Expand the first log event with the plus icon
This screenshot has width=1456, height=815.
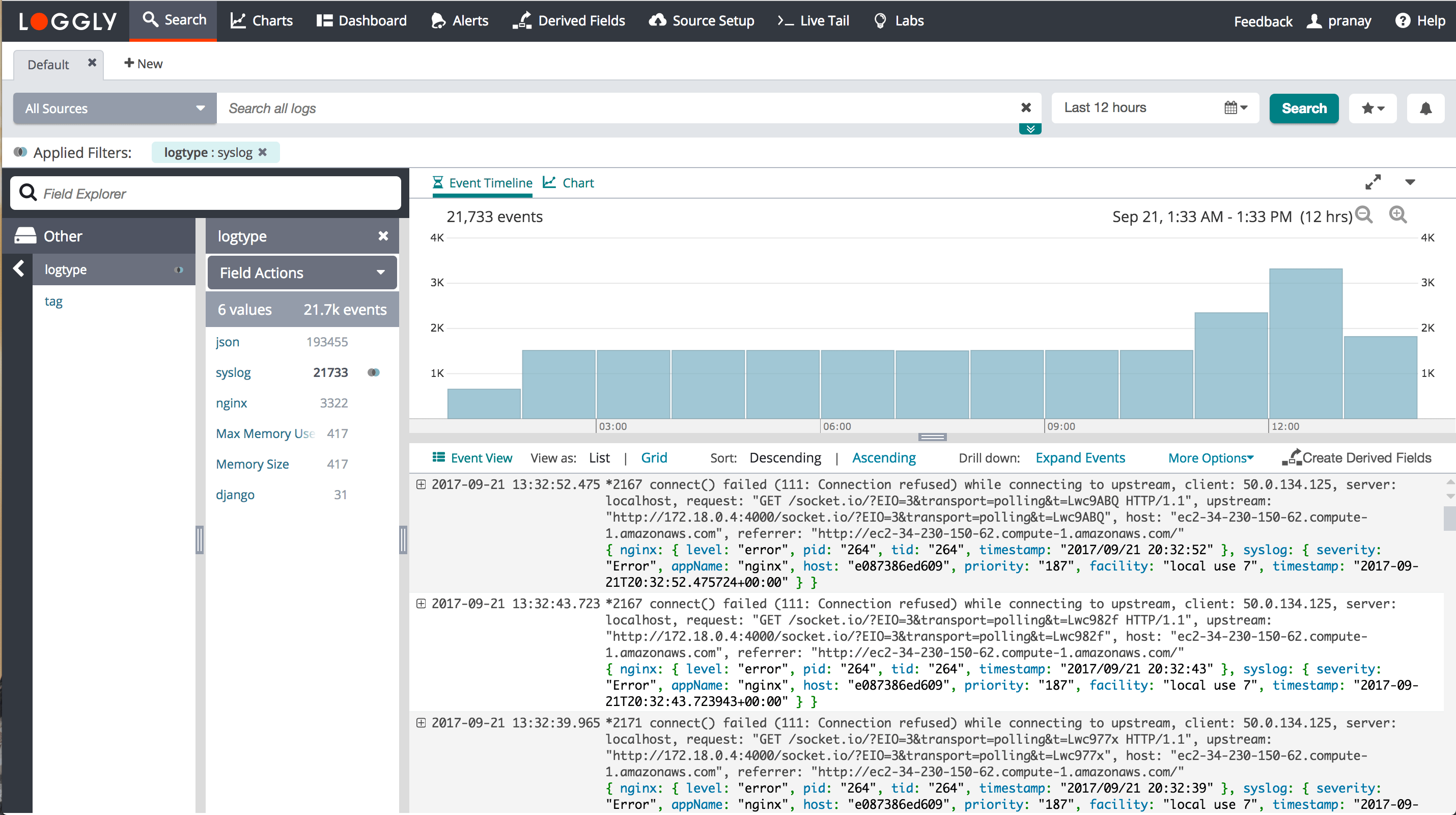421,484
